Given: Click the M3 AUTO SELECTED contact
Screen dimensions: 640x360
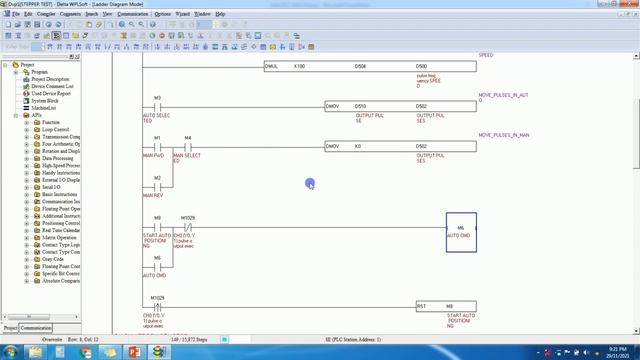Looking at the screenshot, I should (157, 108).
